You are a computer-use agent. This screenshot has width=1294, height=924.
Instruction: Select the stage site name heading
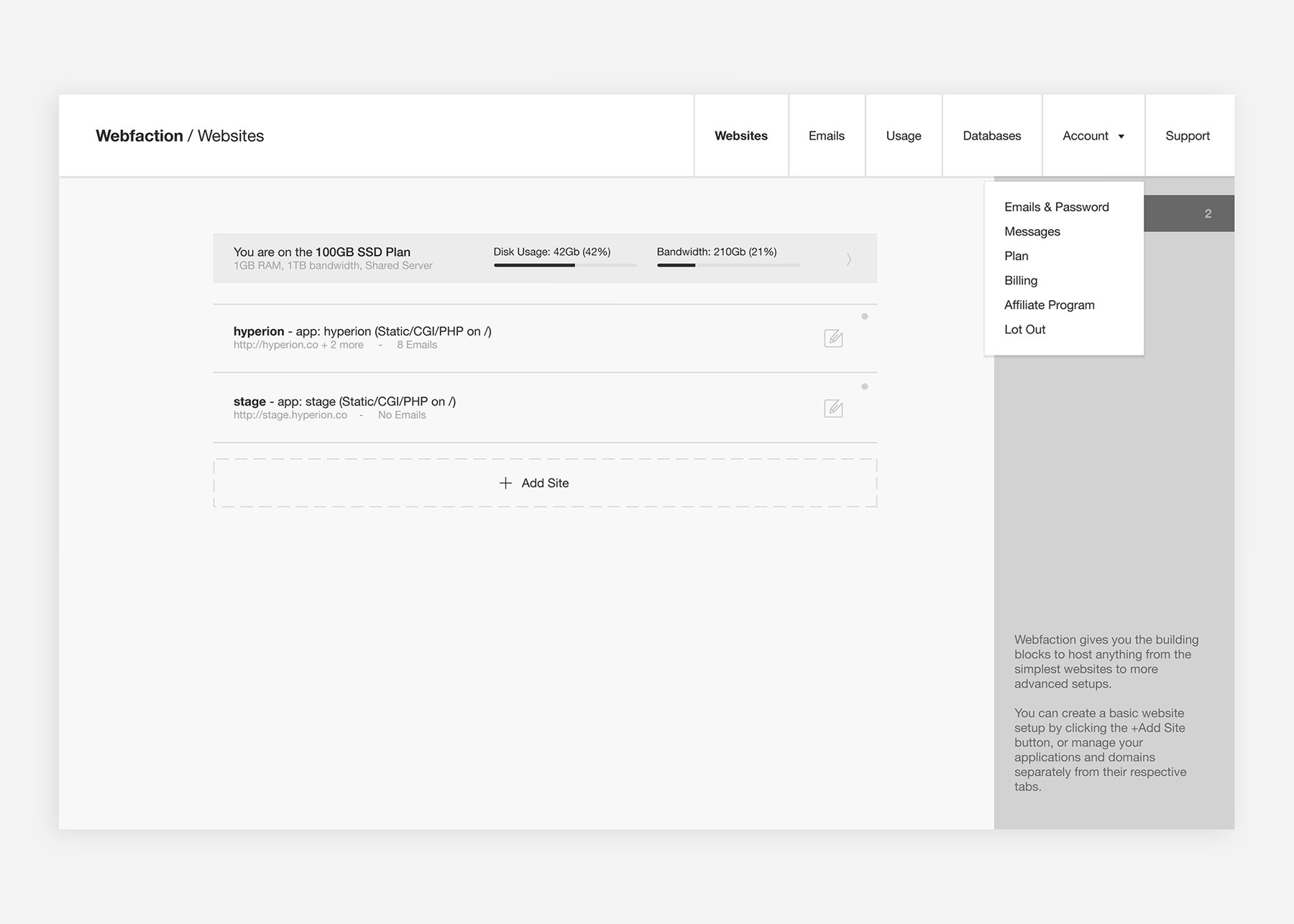point(249,402)
